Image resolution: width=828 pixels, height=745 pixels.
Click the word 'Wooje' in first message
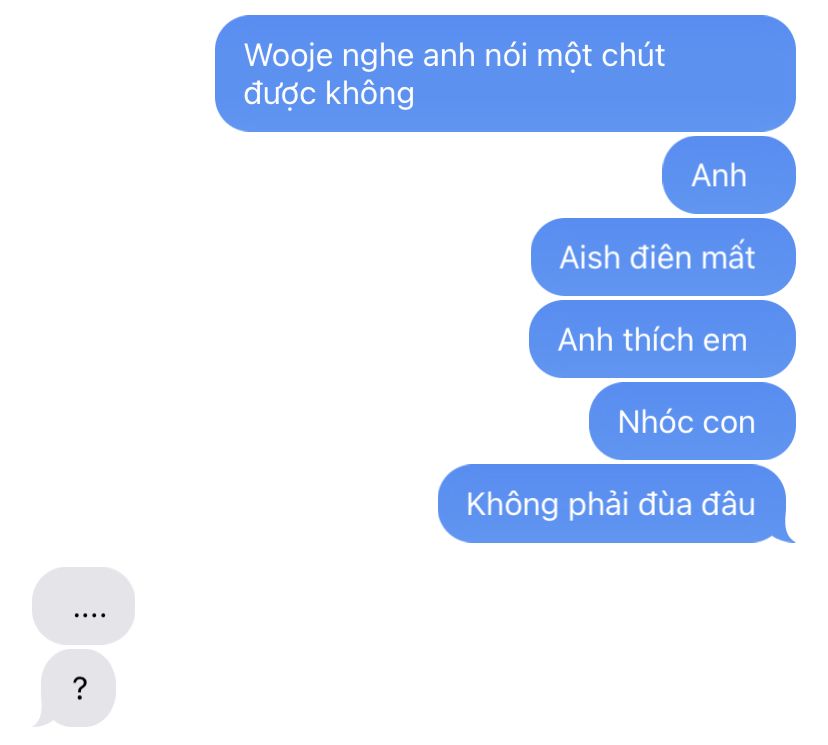288,55
